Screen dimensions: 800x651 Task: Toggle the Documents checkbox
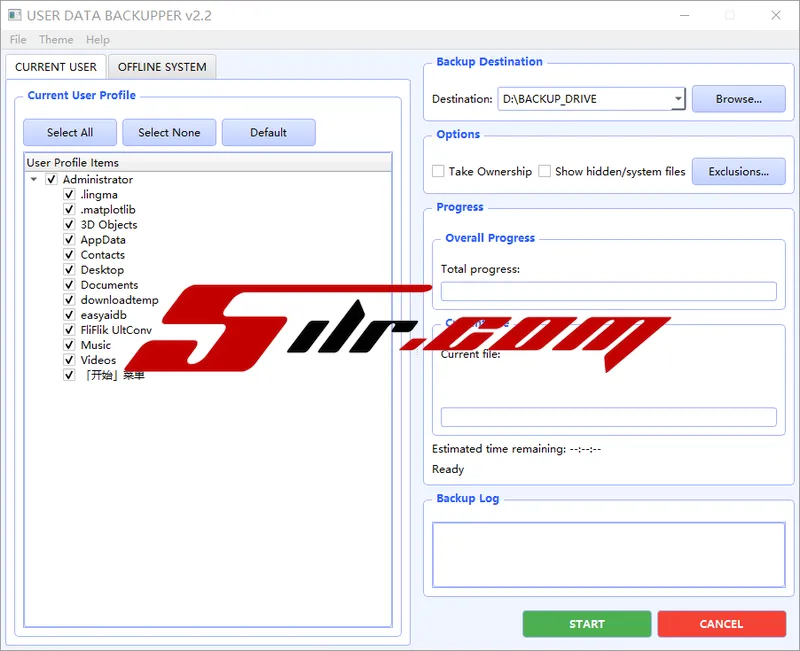[x=69, y=285]
